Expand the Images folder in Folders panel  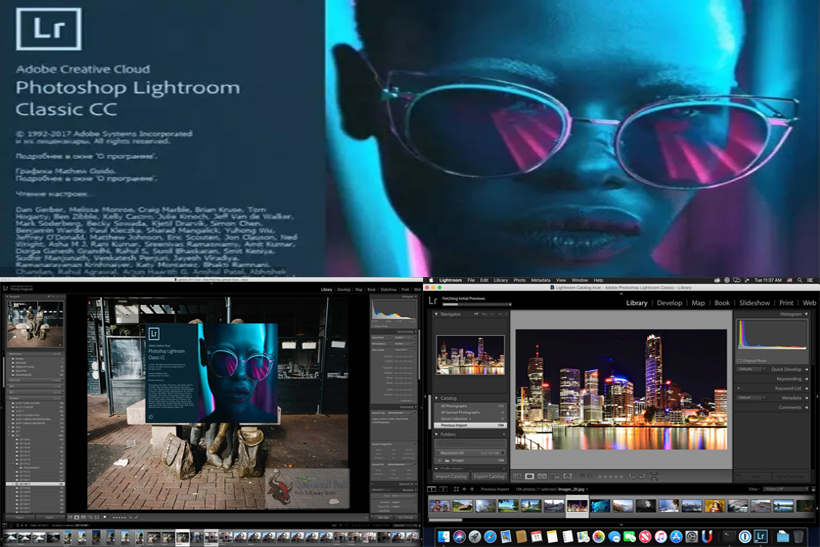[x=439, y=461]
